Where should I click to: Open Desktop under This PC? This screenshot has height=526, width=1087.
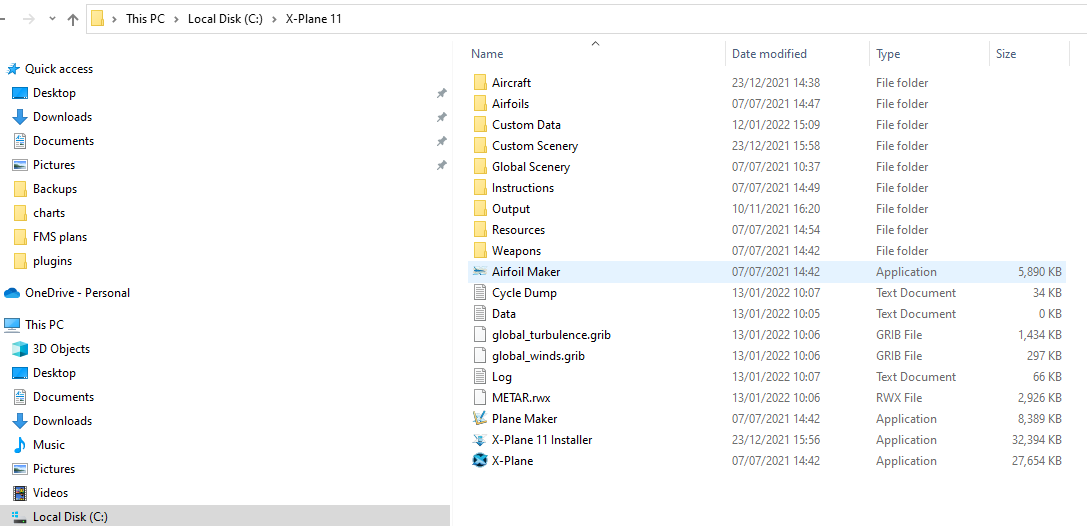point(54,373)
